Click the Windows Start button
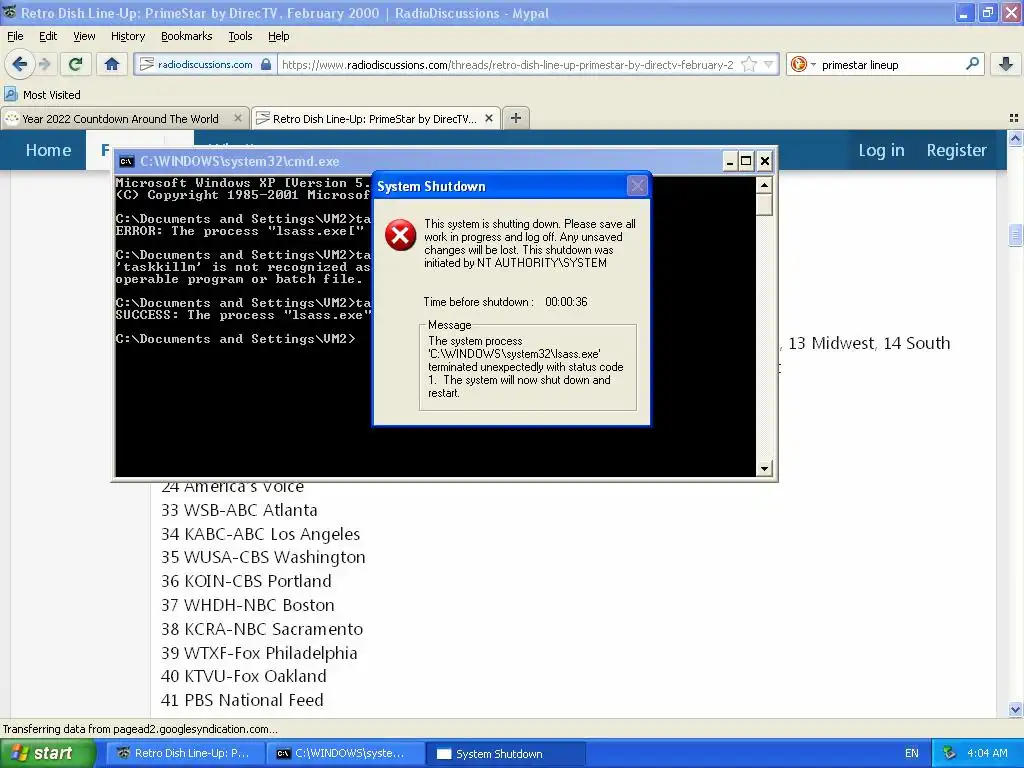This screenshot has height=768, width=1024. coord(47,754)
